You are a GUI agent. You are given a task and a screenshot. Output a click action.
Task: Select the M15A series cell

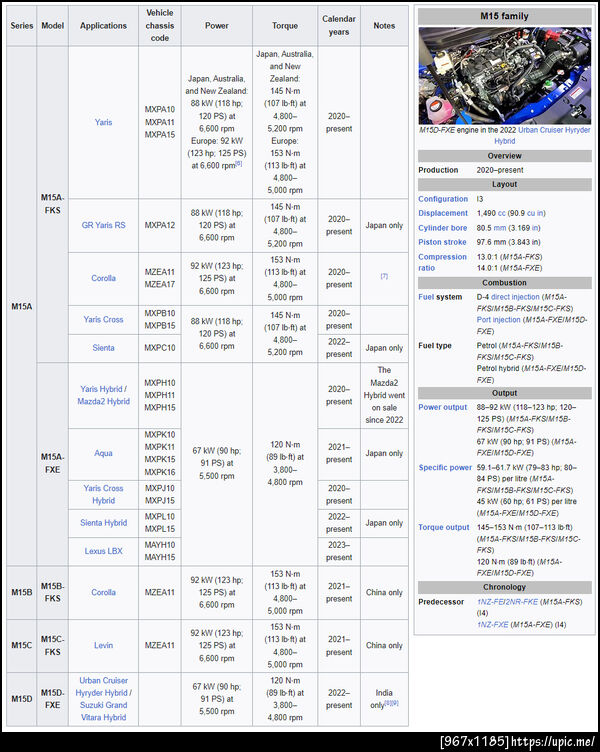(x=22, y=306)
